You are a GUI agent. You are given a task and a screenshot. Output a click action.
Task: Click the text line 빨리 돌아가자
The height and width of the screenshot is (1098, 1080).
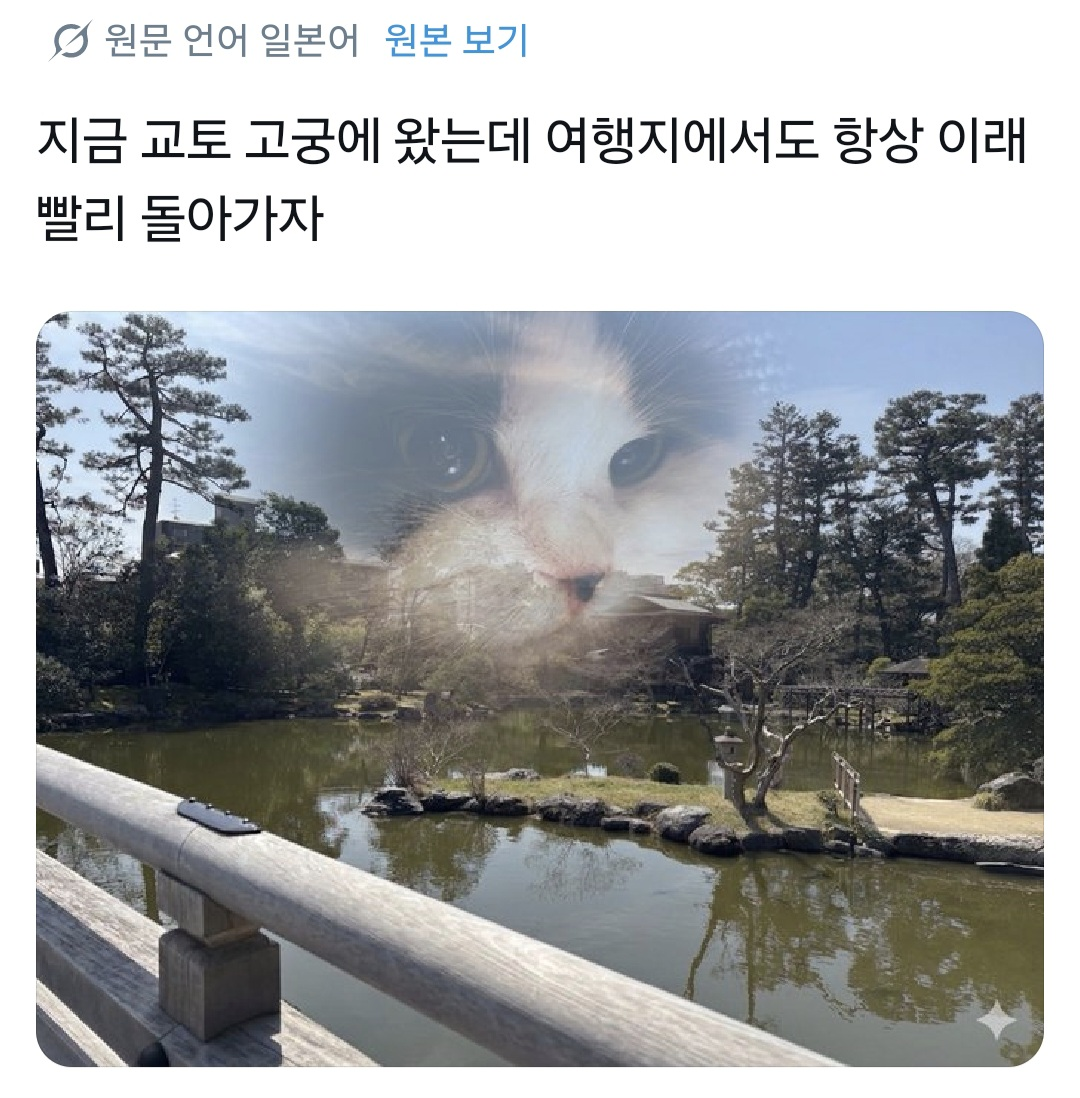click(179, 219)
